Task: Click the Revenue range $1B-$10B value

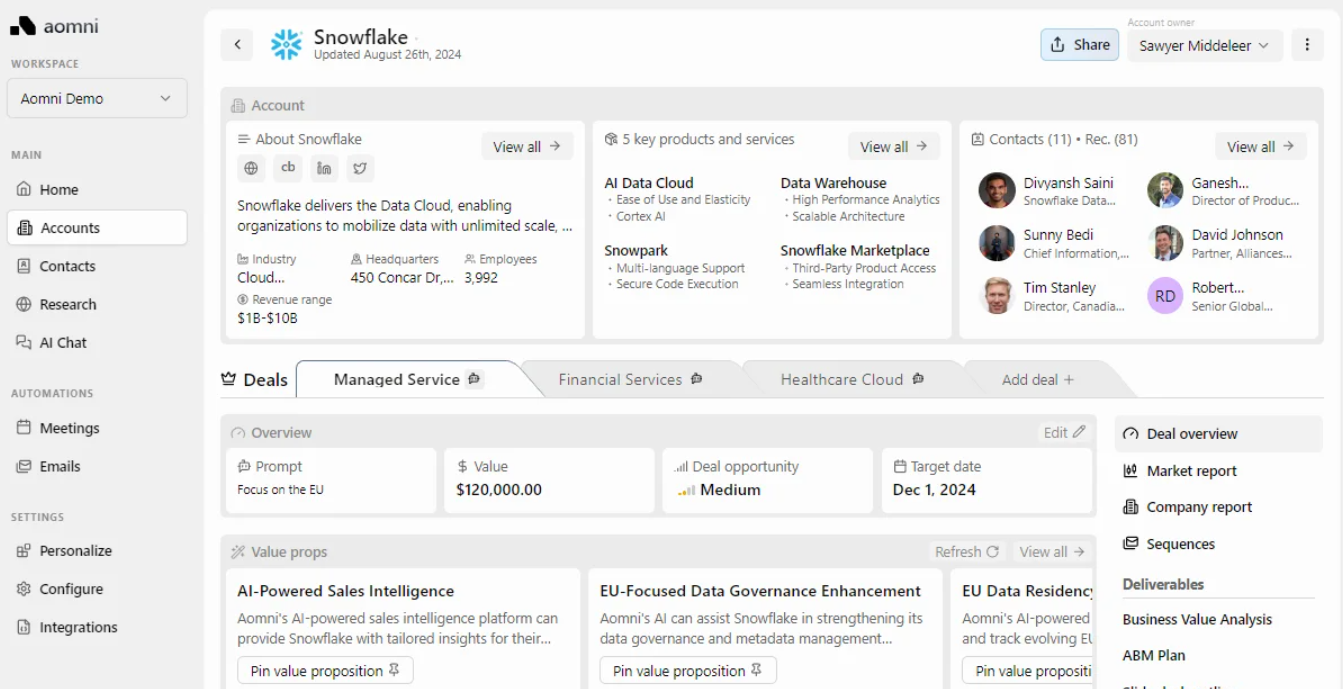Action: click(x=267, y=318)
